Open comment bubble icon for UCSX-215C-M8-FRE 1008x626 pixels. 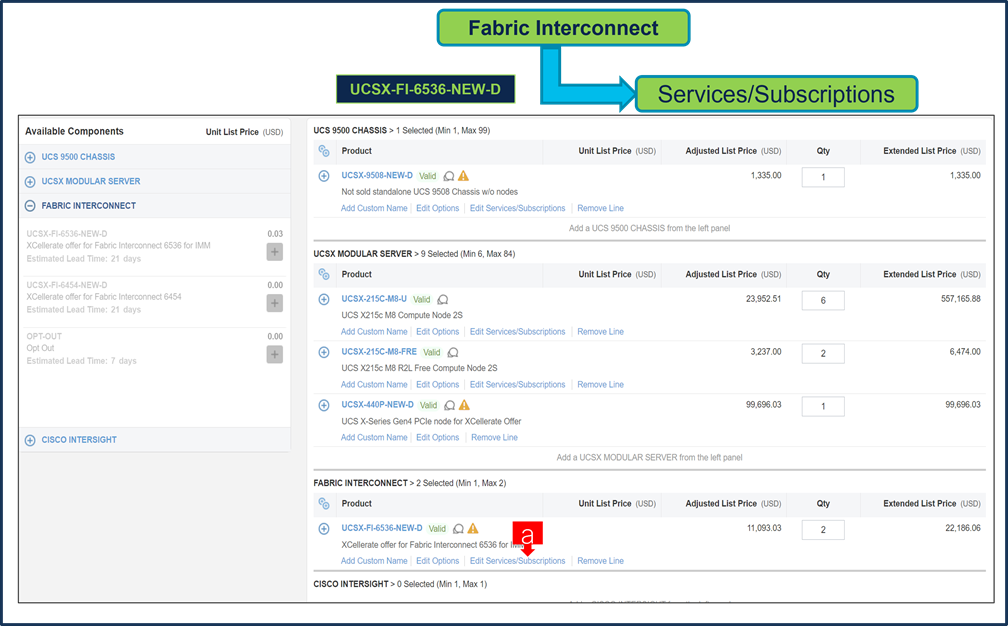click(x=453, y=352)
